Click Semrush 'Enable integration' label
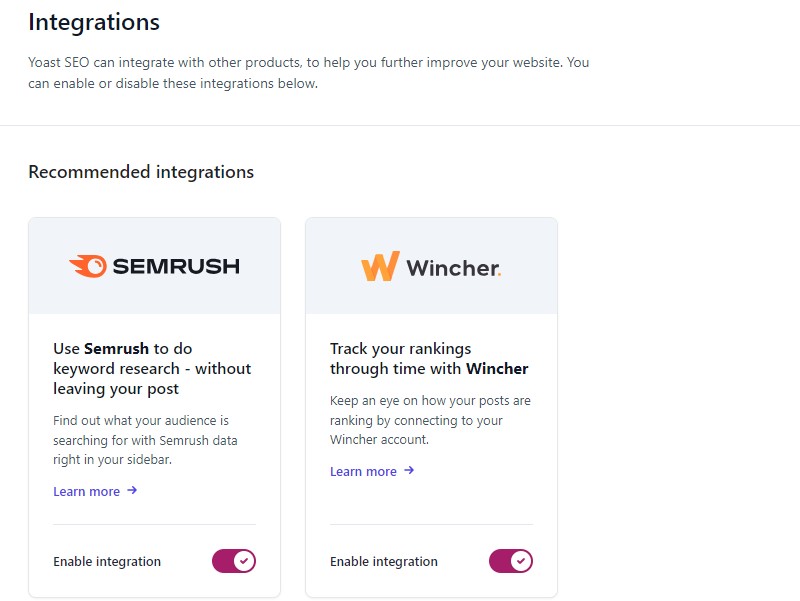800x601 pixels. click(x=107, y=561)
